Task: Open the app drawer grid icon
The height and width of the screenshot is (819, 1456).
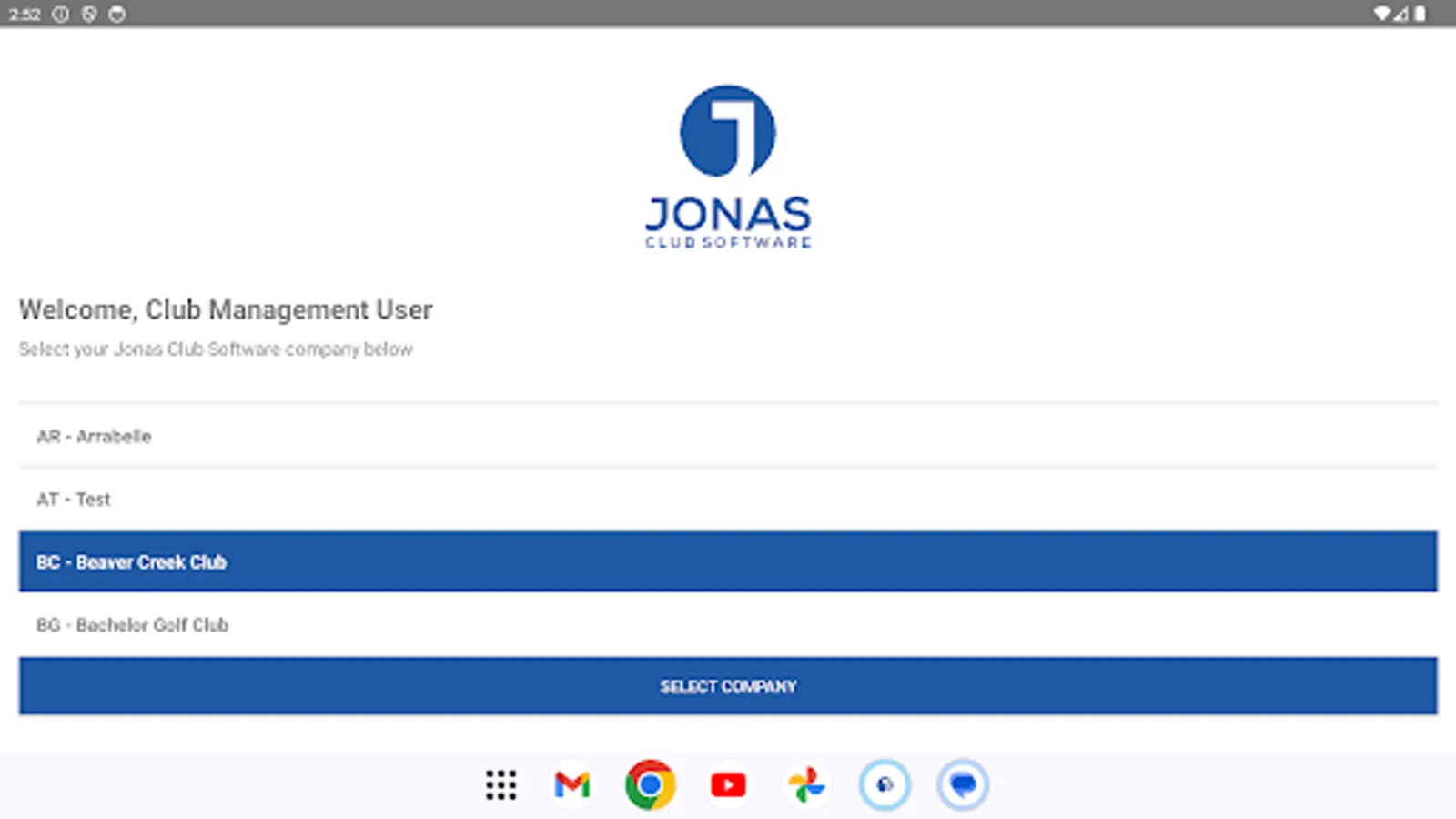Action: tap(500, 784)
